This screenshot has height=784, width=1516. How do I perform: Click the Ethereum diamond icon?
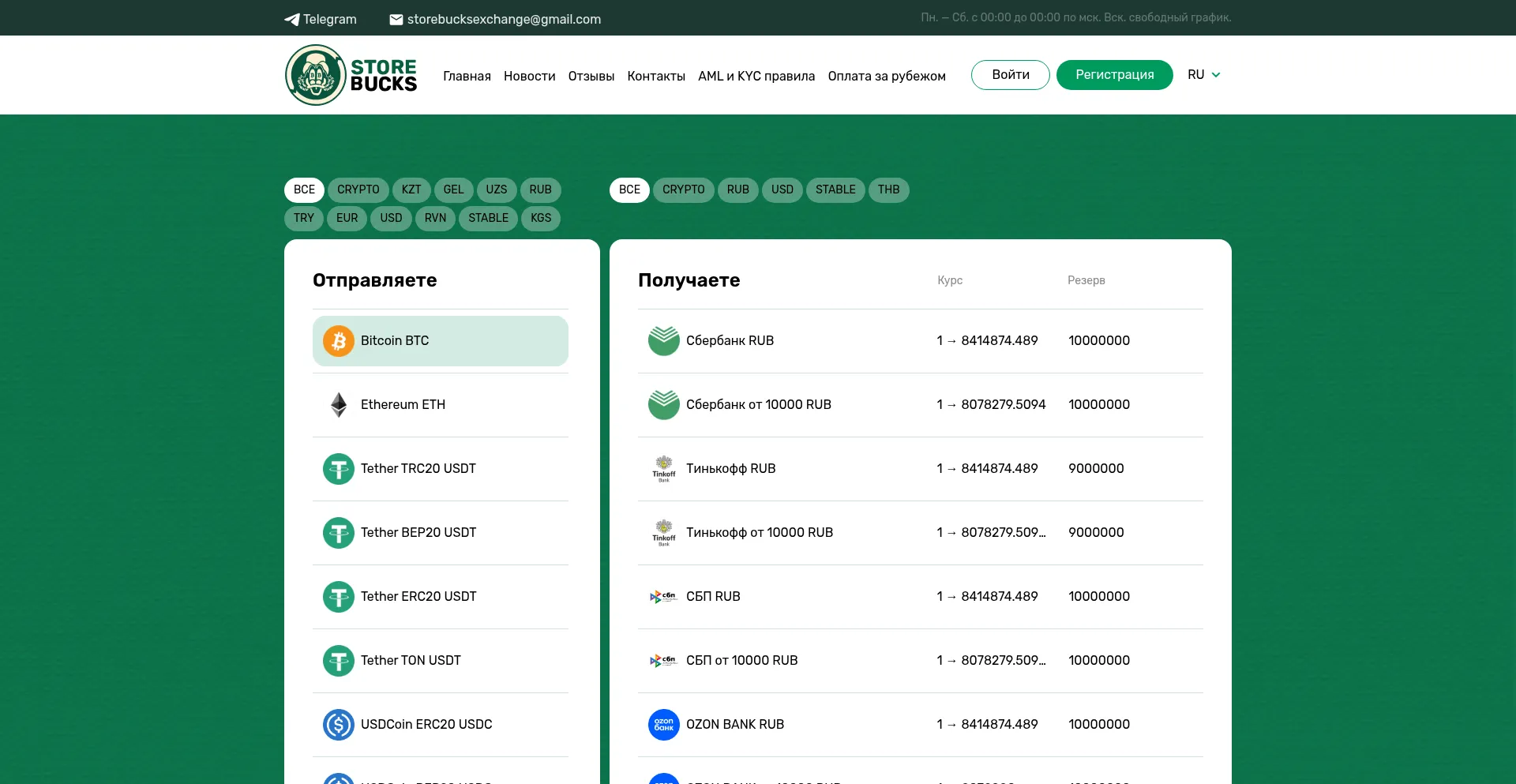339,405
